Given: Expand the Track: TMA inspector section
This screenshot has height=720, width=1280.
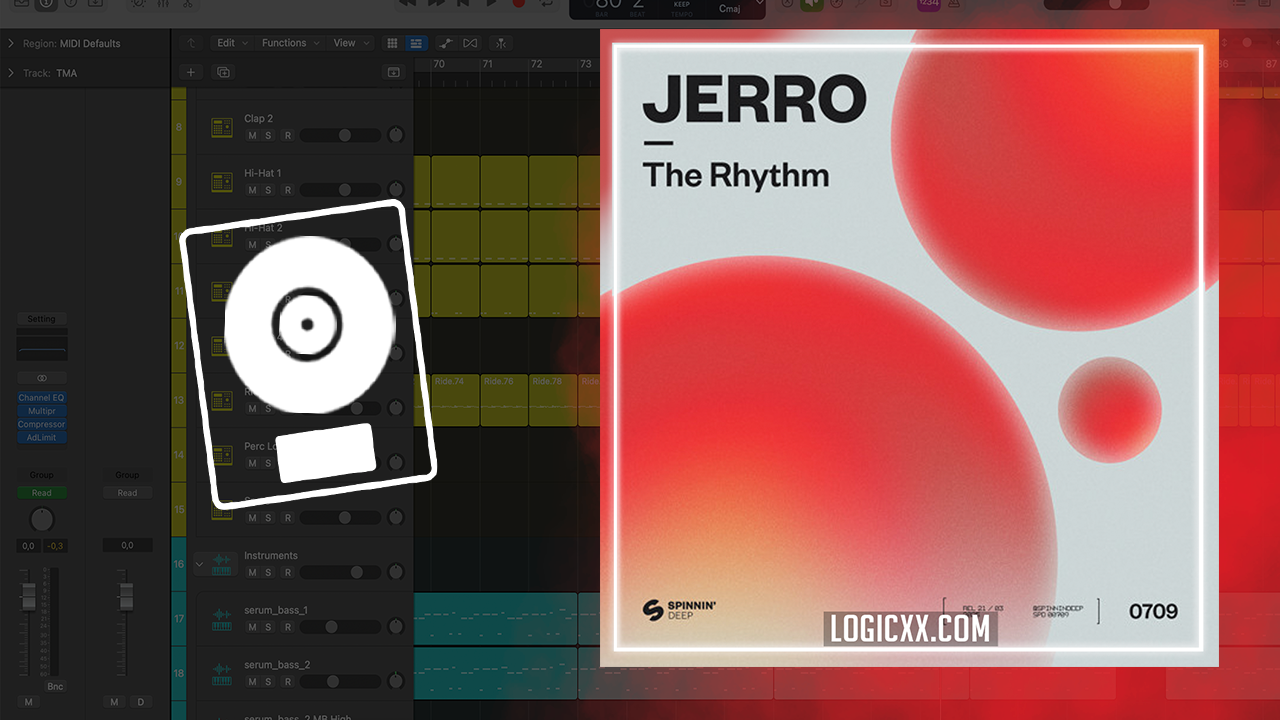Looking at the screenshot, I should (11, 73).
